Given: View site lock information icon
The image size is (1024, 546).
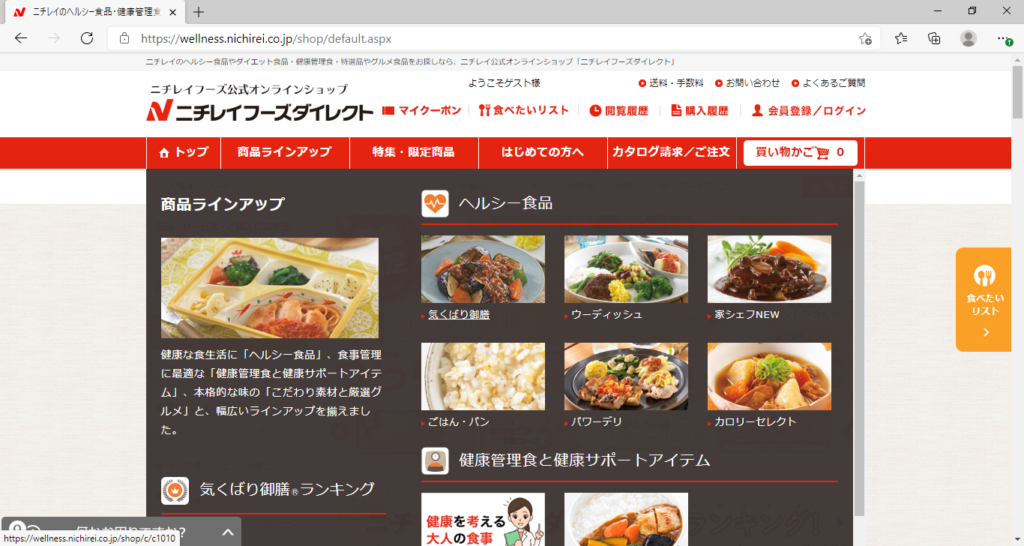Looking at the screenshot, I should [x=124, y=39].
